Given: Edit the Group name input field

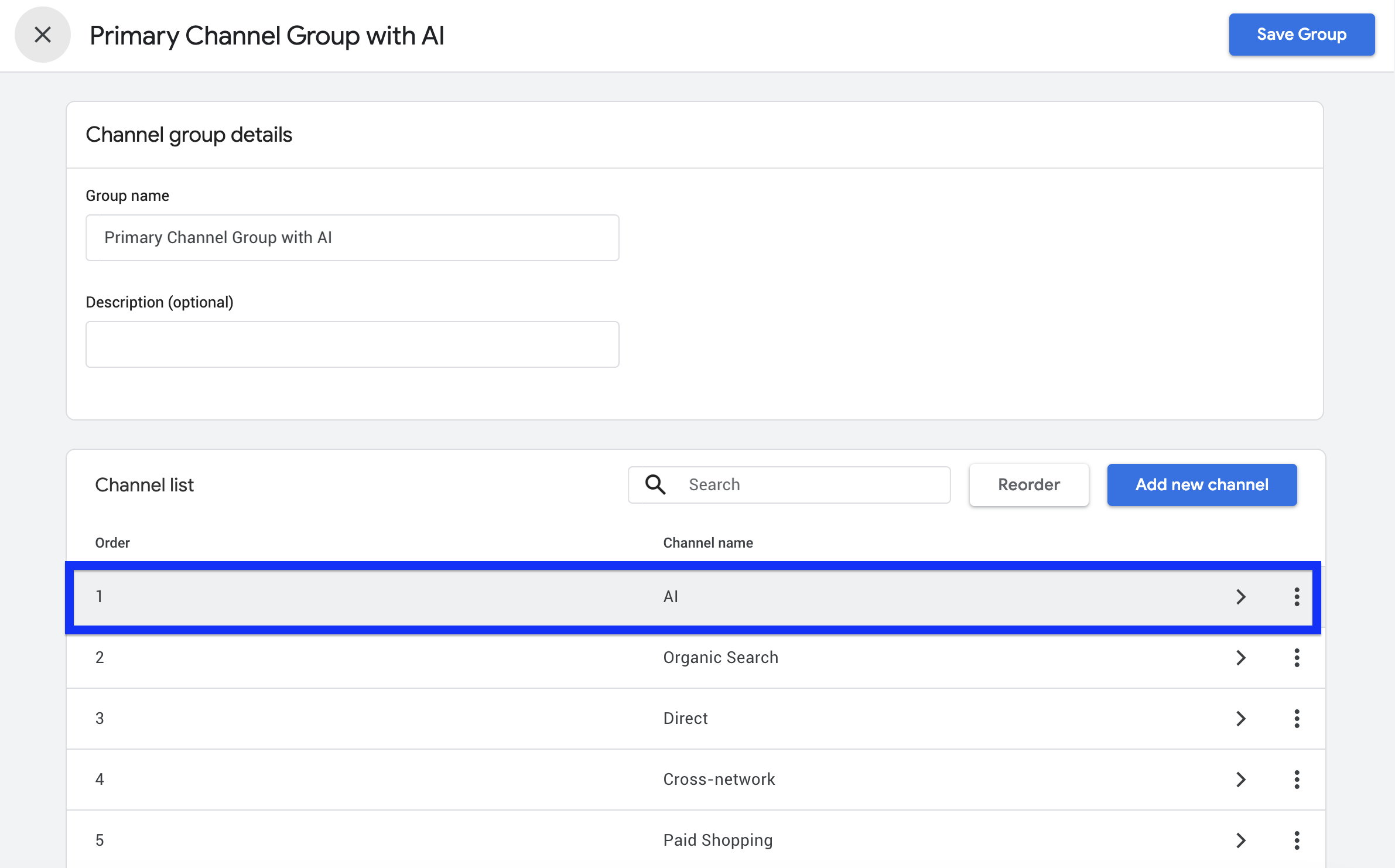Looking at the screenshot, I should pos(352,237).
